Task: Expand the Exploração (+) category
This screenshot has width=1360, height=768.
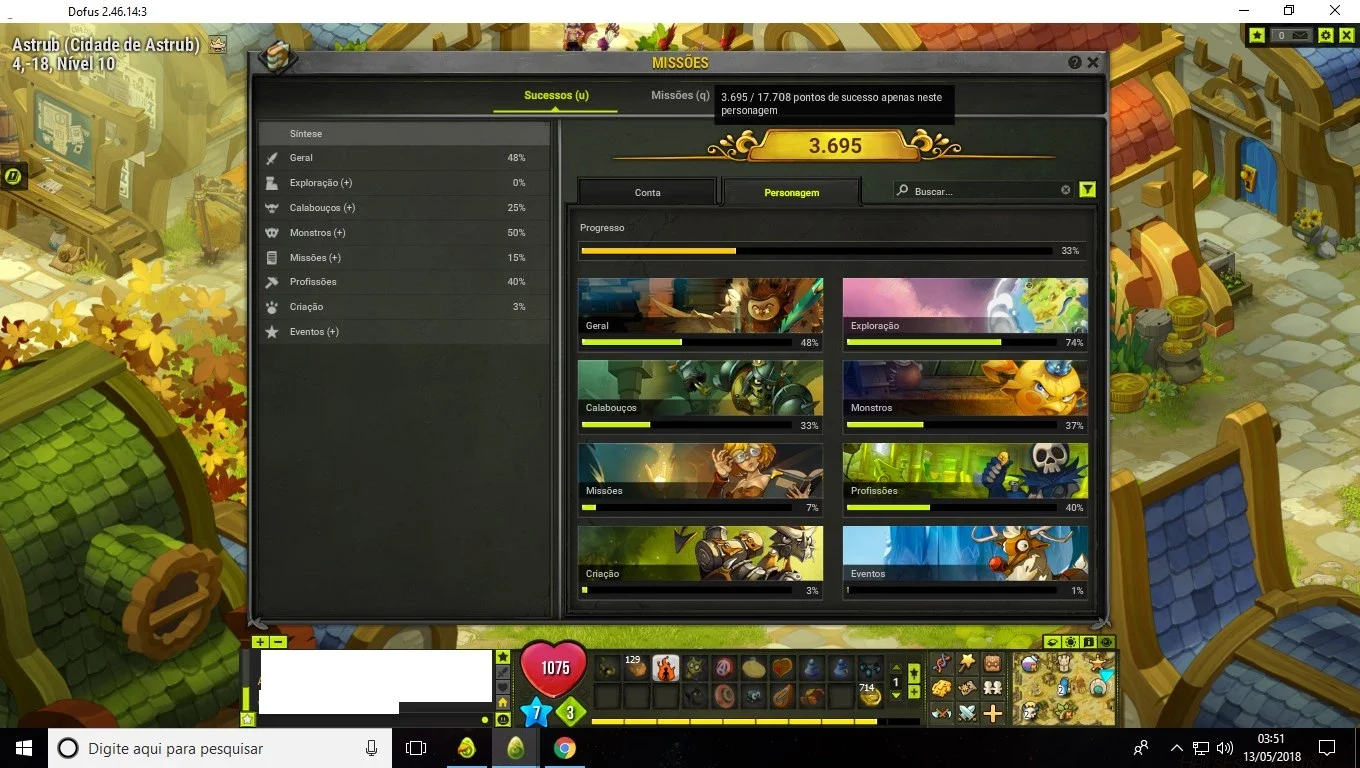Action: click(x=404, y=183)
